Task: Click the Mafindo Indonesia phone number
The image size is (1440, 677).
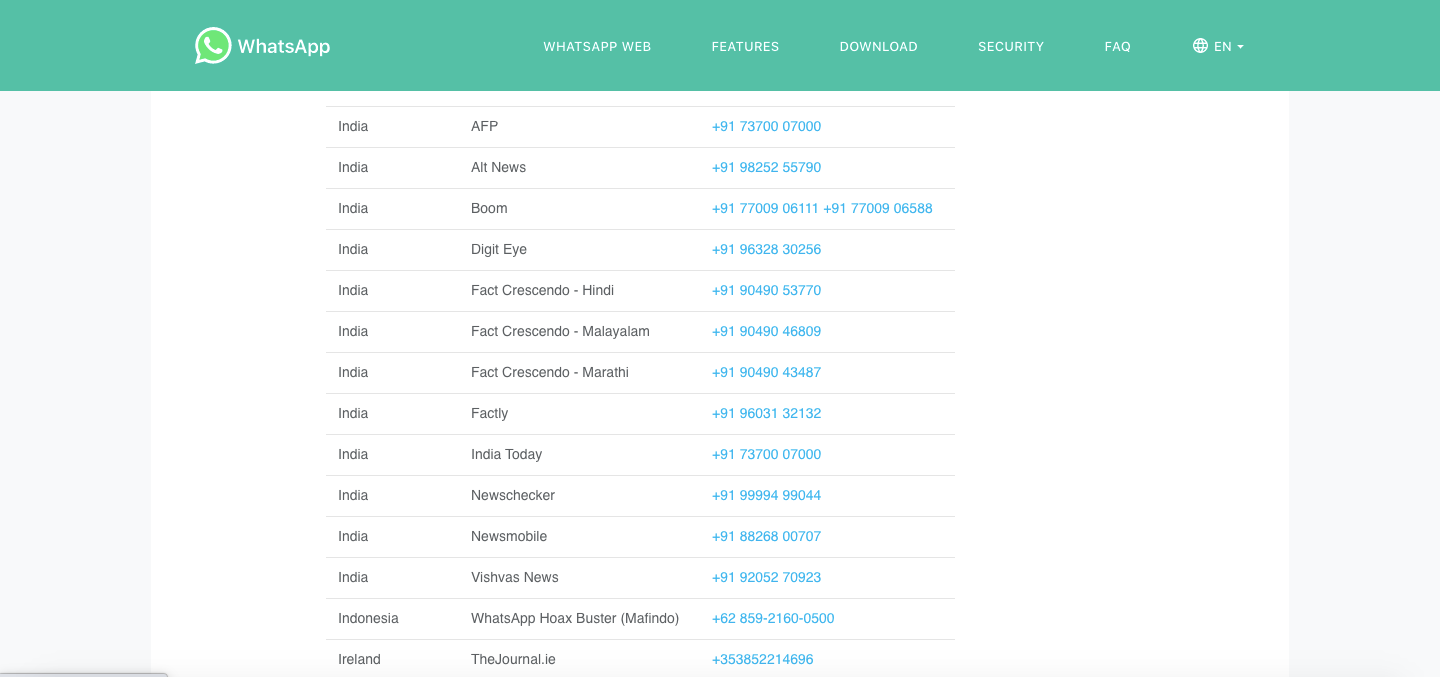Action: tap(773, 618)
